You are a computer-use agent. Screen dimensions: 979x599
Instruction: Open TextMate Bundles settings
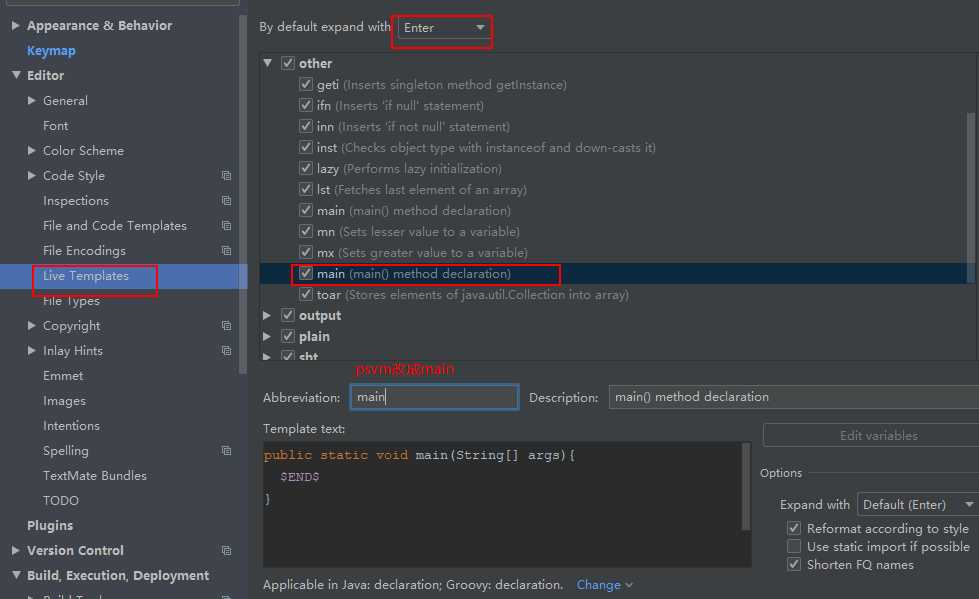(95, 475)
